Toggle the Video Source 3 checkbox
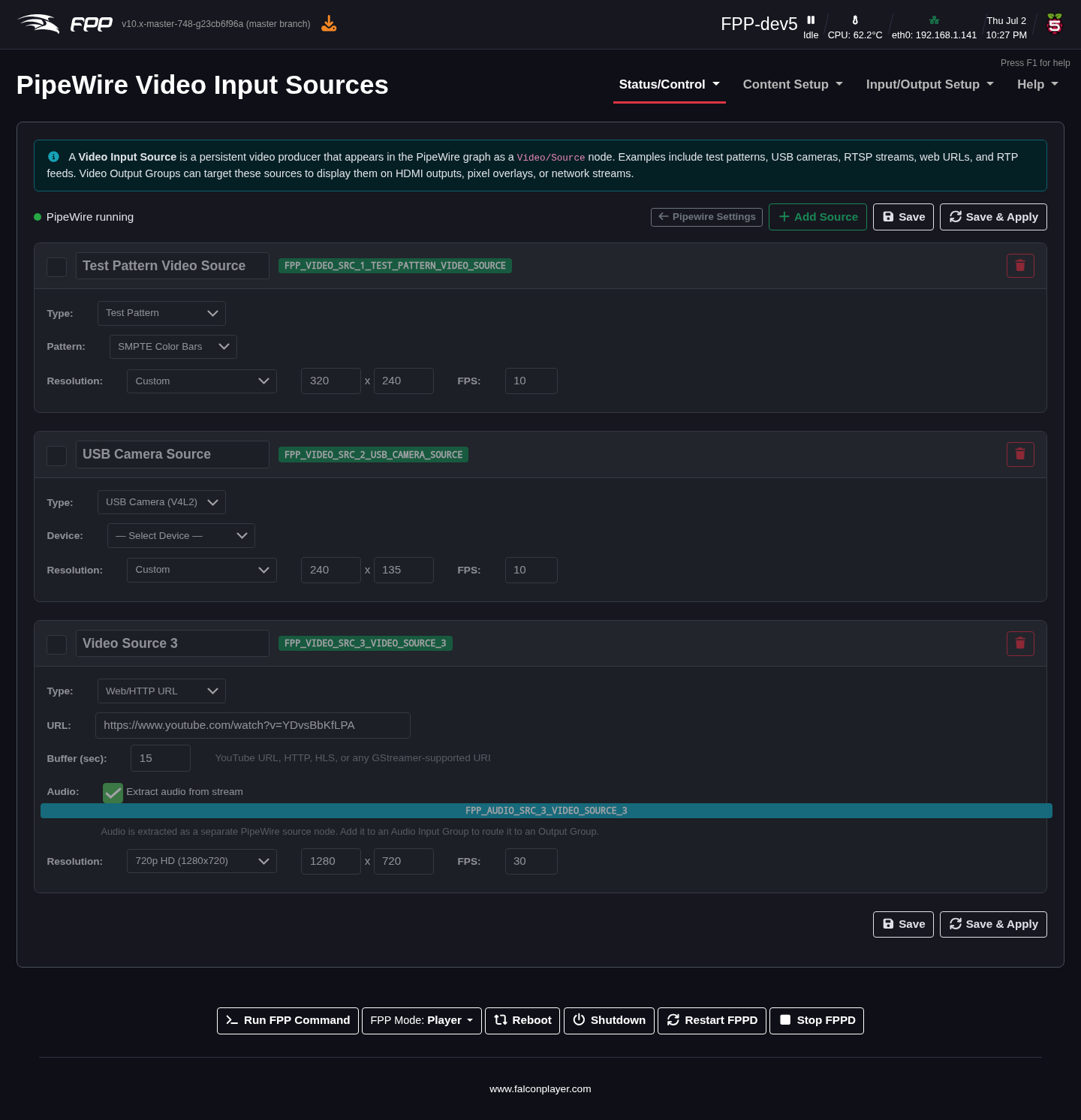 point(57,644)
